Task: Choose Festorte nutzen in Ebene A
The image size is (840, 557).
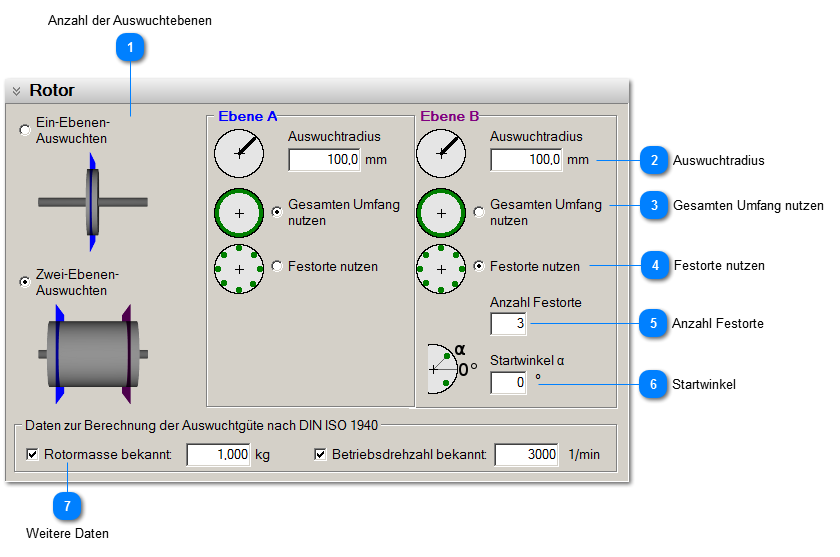Action: pyautogui.click(x=277, y=267)
